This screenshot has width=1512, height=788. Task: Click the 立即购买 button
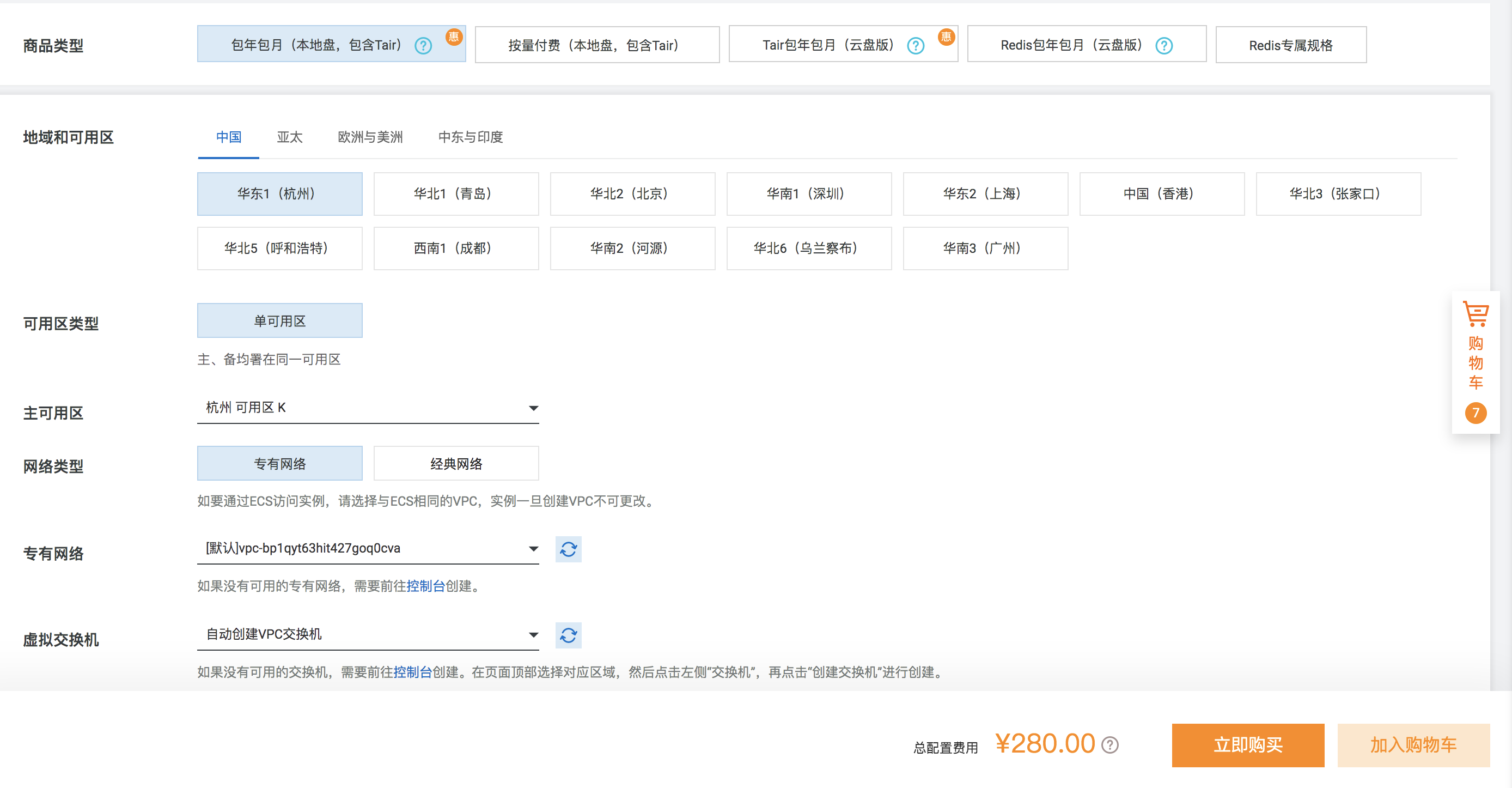(1247, 744)
